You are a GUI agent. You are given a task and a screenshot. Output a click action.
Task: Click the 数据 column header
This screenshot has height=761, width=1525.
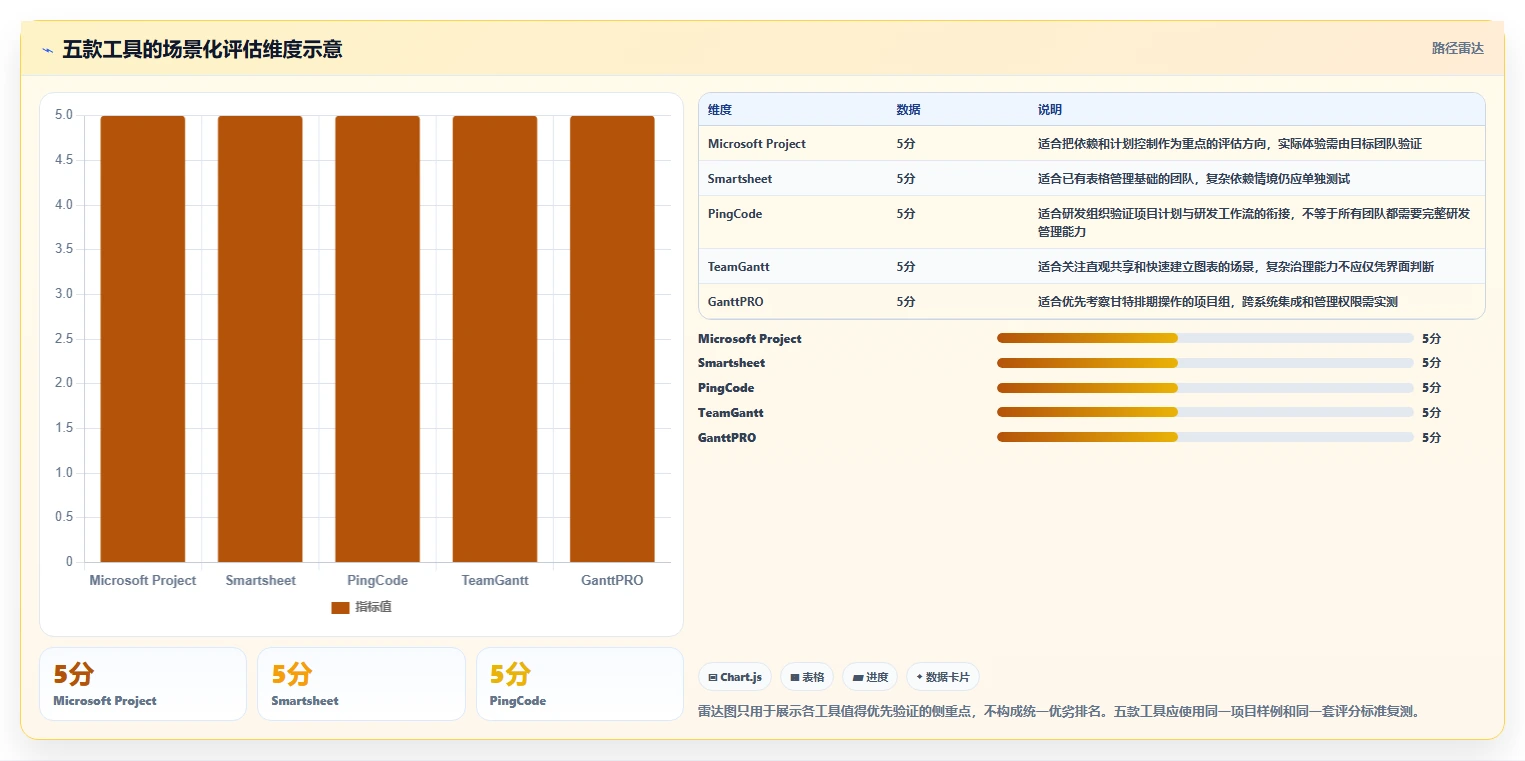coord(908,110)
